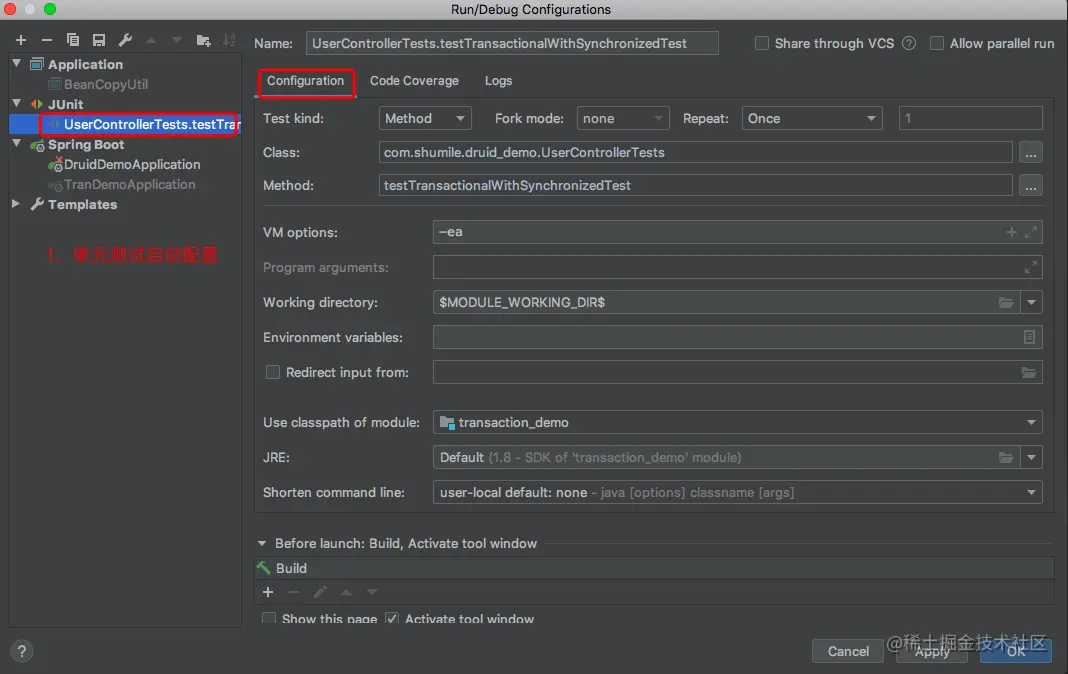Select DruidDemoApplication configuration
1068x674 pixels.
[x=132, y=165]
